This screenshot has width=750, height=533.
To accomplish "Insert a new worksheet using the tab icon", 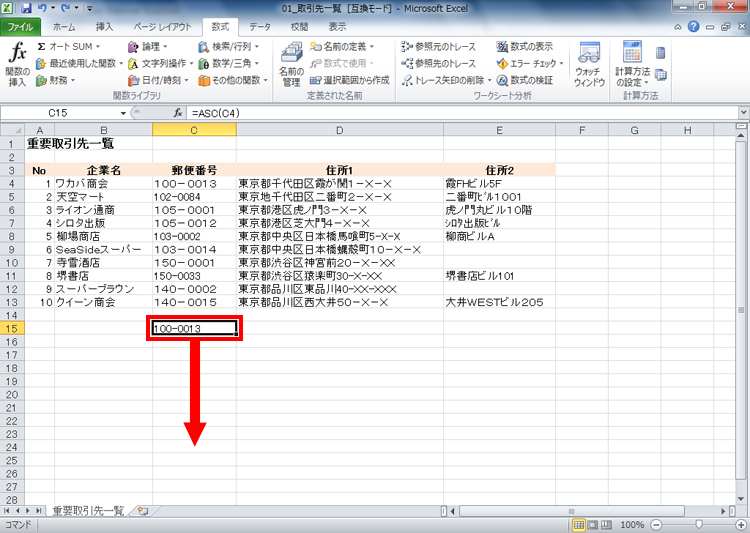I will 143,511.
